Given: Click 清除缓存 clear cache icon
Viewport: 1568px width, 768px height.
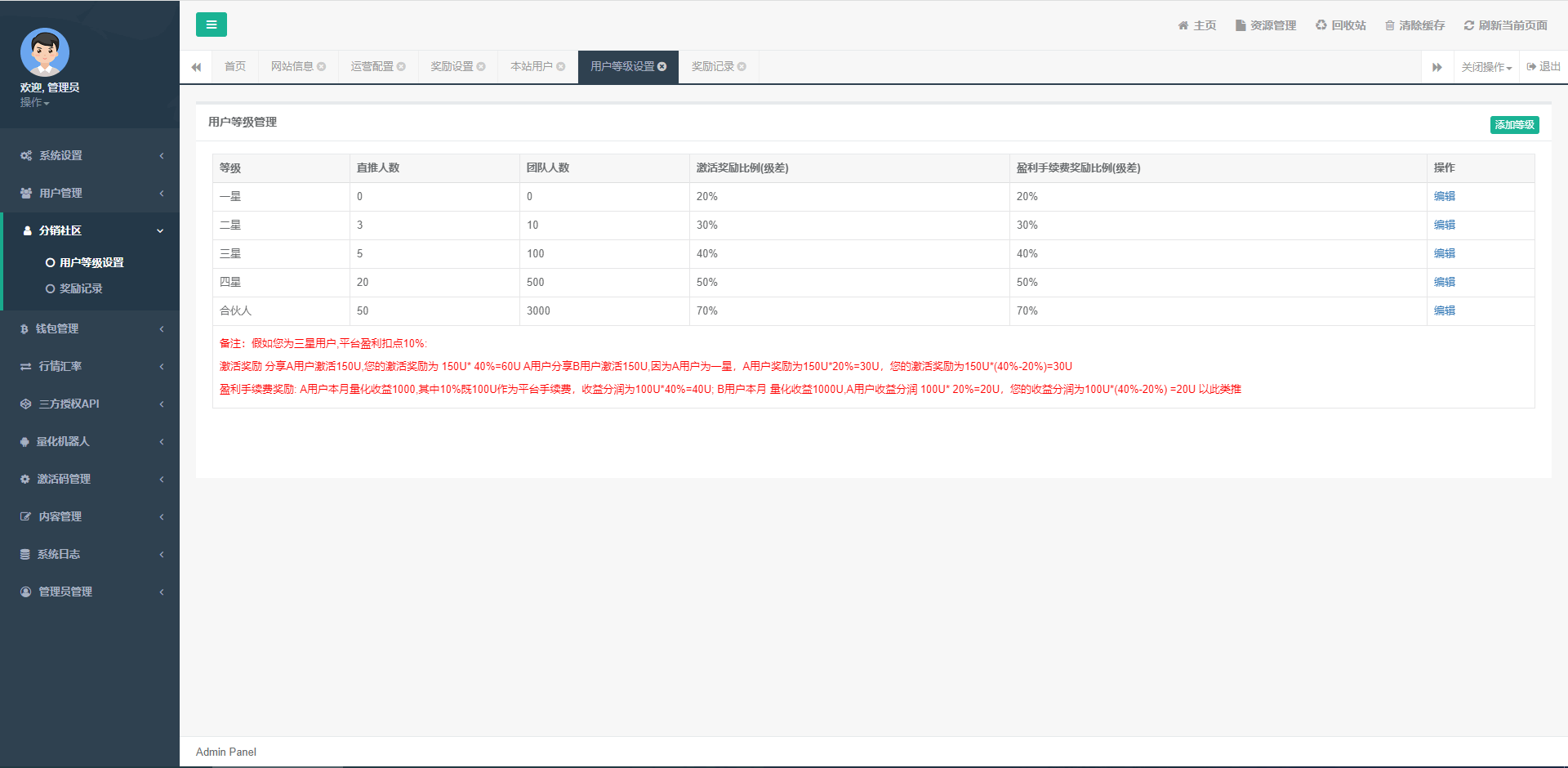Looking at the screenshot, I should pos(1414,25).
